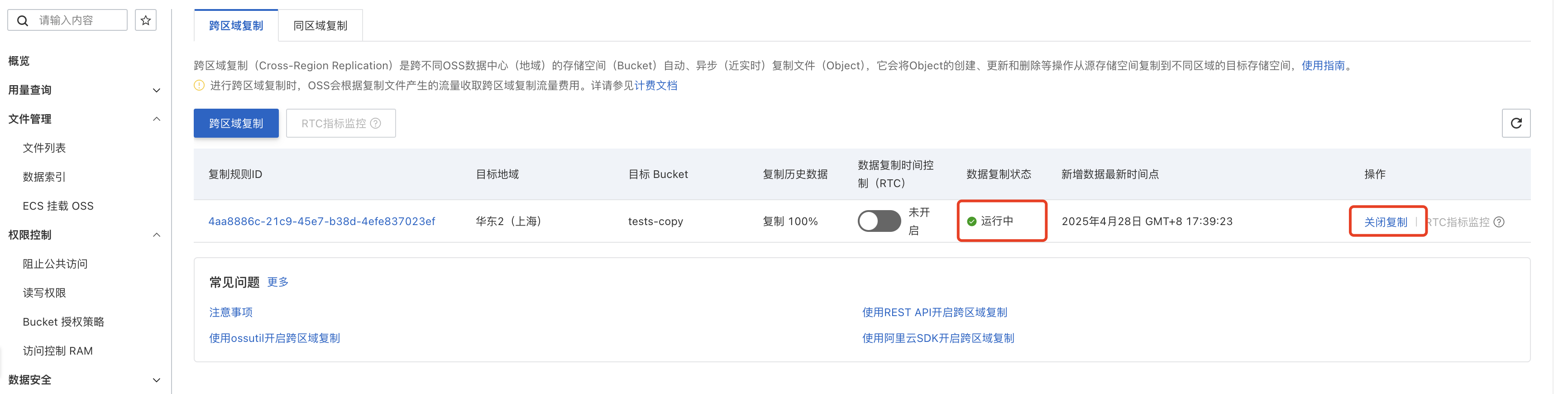The height and width of the screenshot is (394, 1568).
Task: Click the orange billing notice info icon
Action: (x=199, y=85)
